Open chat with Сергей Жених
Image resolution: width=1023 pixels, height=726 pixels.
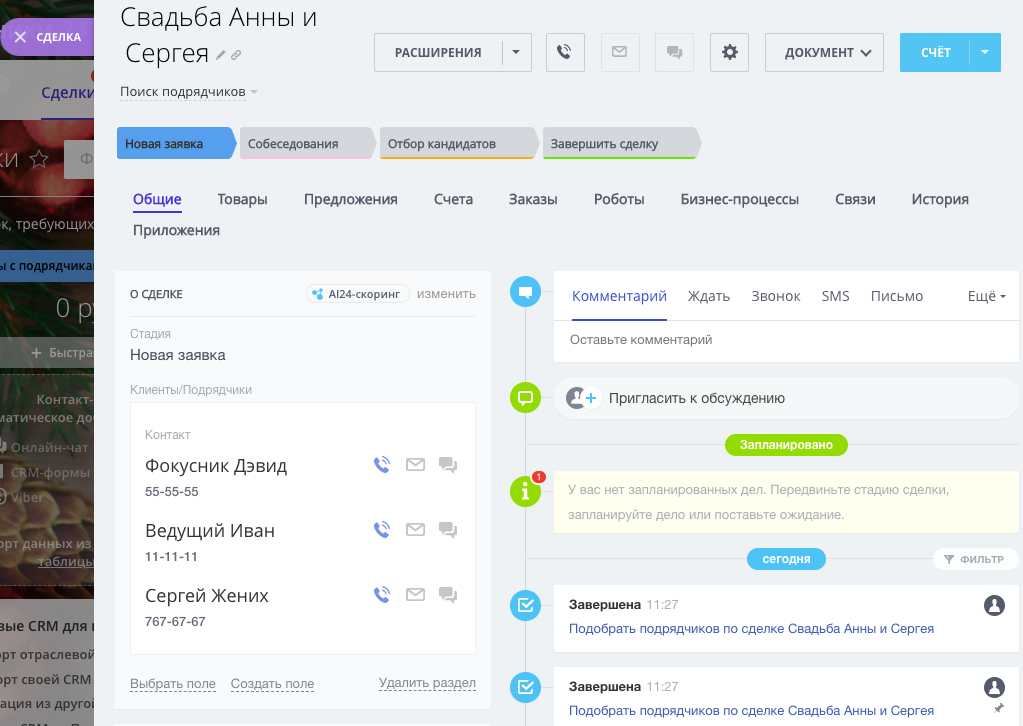(x=448, y=595)
